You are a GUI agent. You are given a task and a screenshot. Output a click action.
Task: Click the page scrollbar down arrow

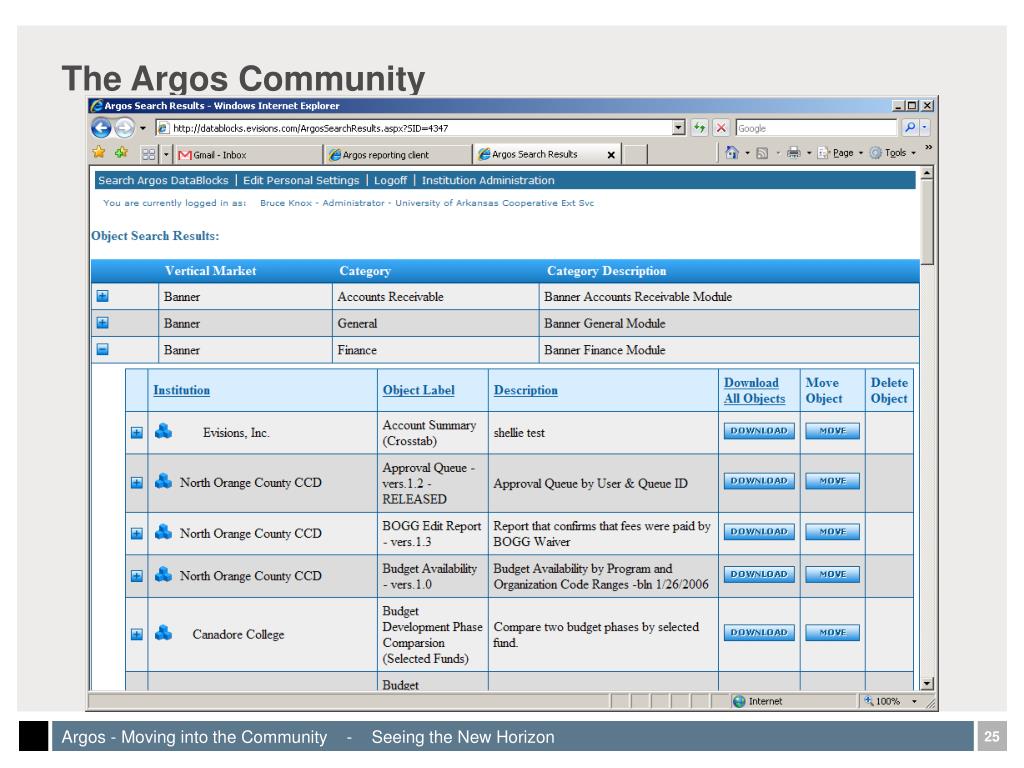pyautogui.click(x=927, y=684)
